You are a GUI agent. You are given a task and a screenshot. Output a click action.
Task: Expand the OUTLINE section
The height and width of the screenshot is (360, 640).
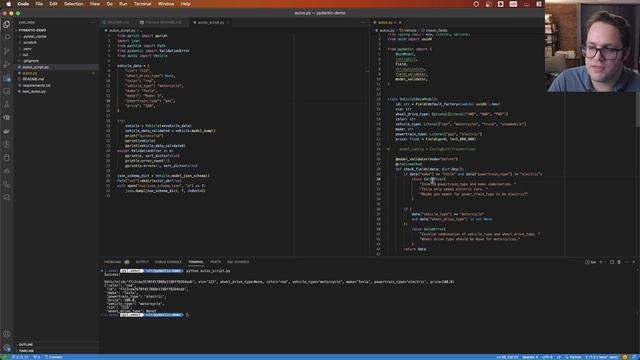[25, 344]
